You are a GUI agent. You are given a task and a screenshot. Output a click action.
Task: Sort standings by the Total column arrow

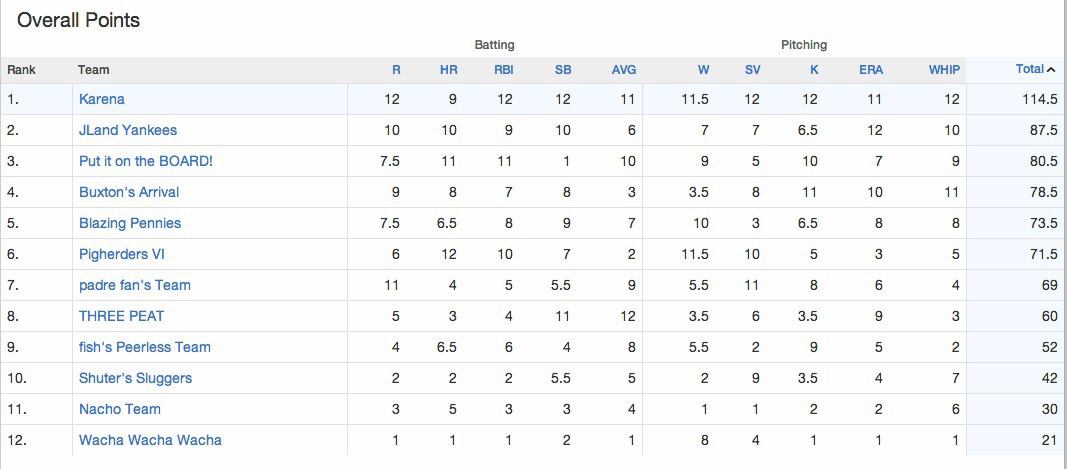[x=1034, y=70]
